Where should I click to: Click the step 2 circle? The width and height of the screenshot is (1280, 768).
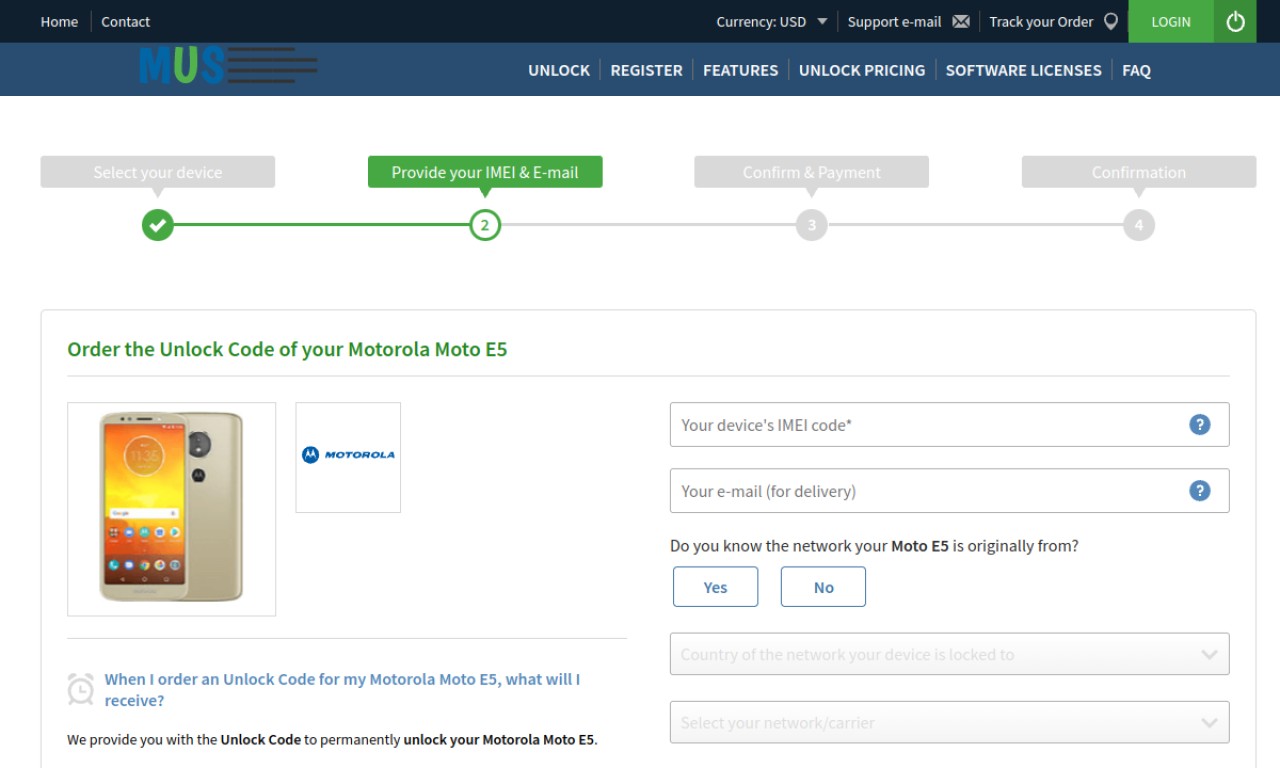485,225
